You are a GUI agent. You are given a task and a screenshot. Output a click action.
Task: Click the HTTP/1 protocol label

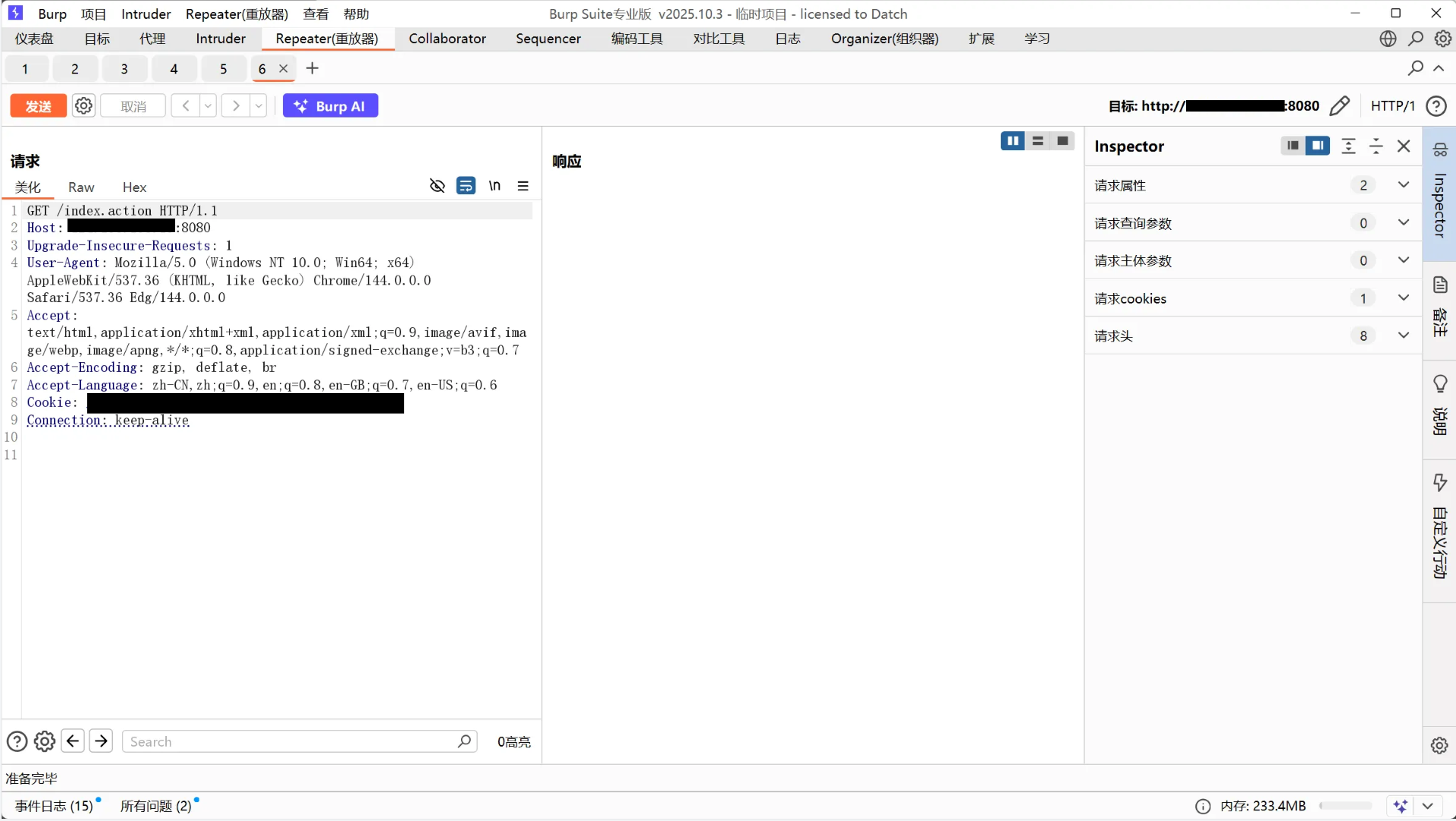[x=1392, y=106]
